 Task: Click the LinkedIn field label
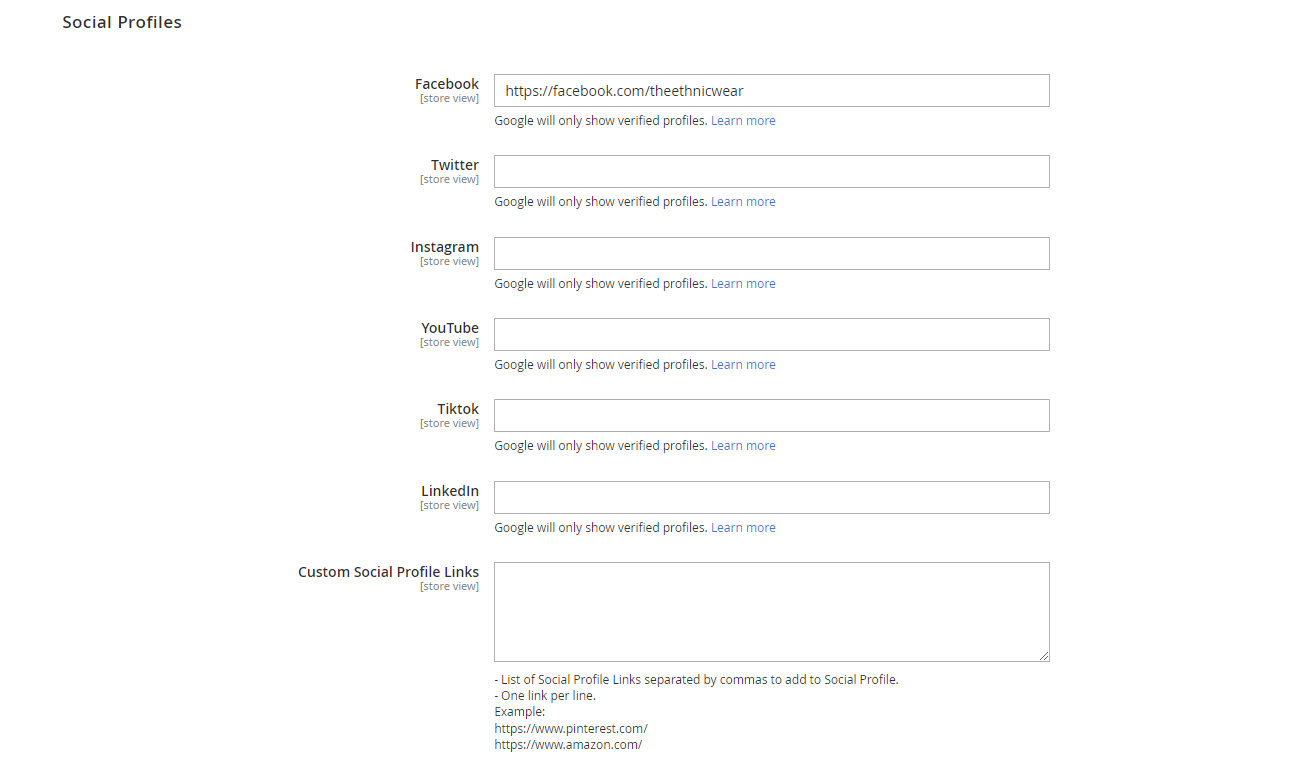coord(449,491)
